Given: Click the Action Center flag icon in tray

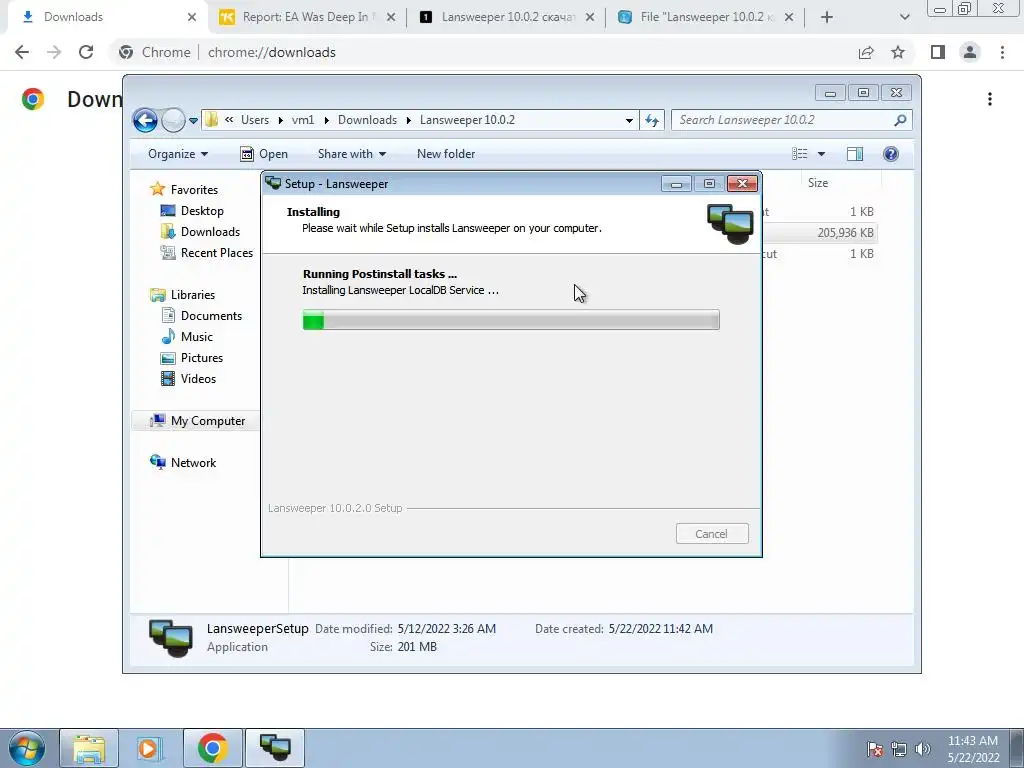Looking at the screenshot, I should tap(875, 749).
